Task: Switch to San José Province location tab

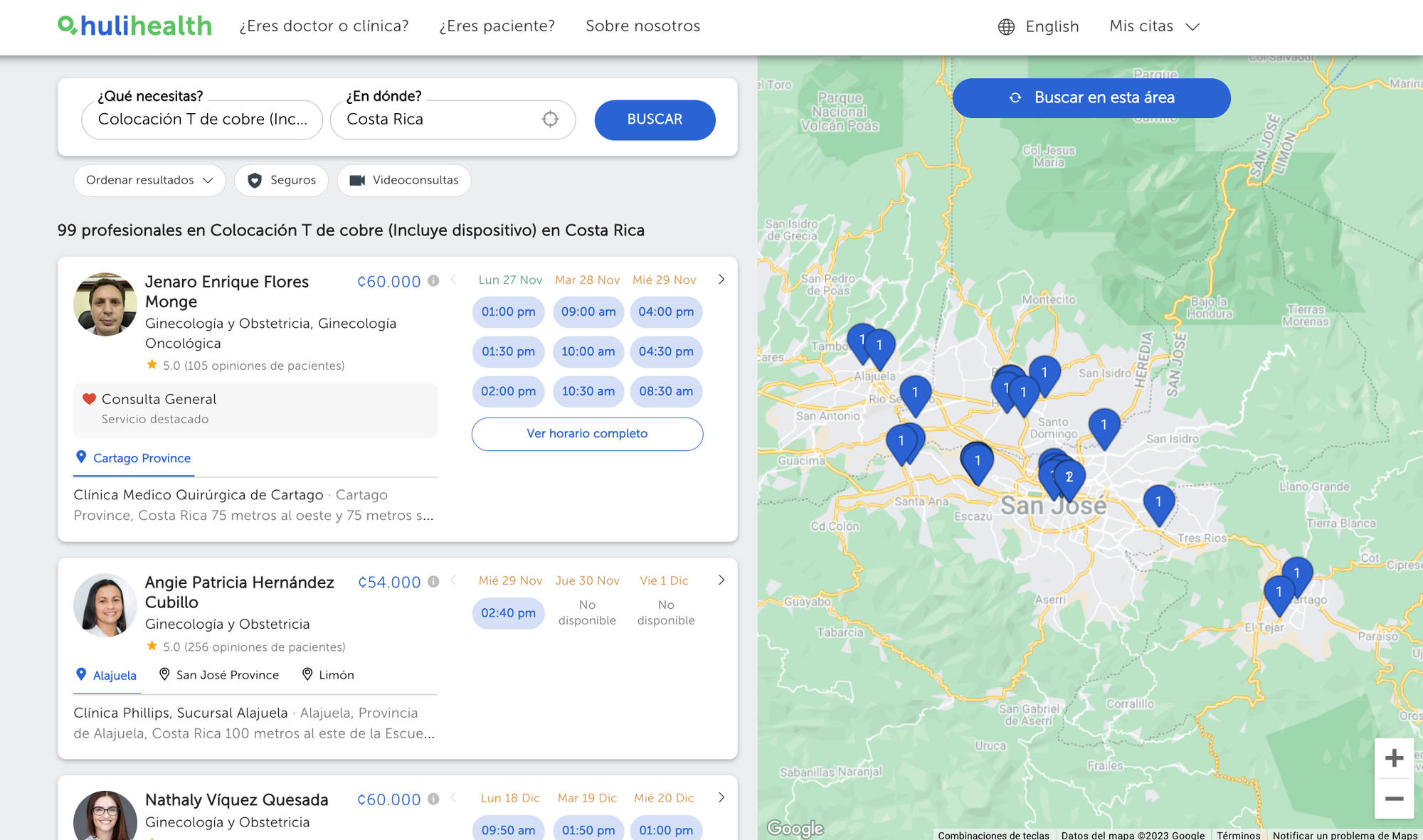Action: click(x=219, y=675)
